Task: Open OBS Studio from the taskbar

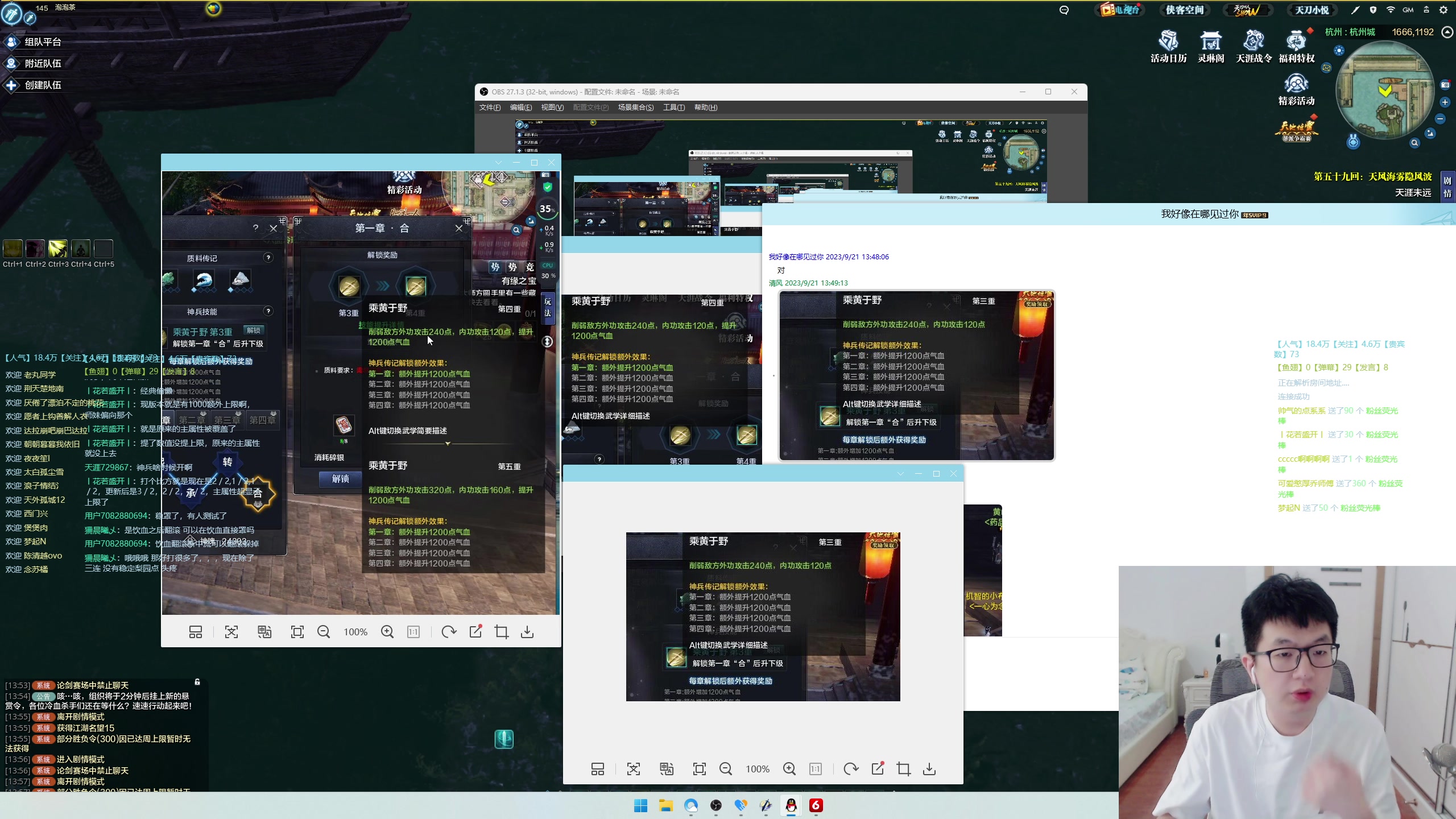Action: pos(716,805)
